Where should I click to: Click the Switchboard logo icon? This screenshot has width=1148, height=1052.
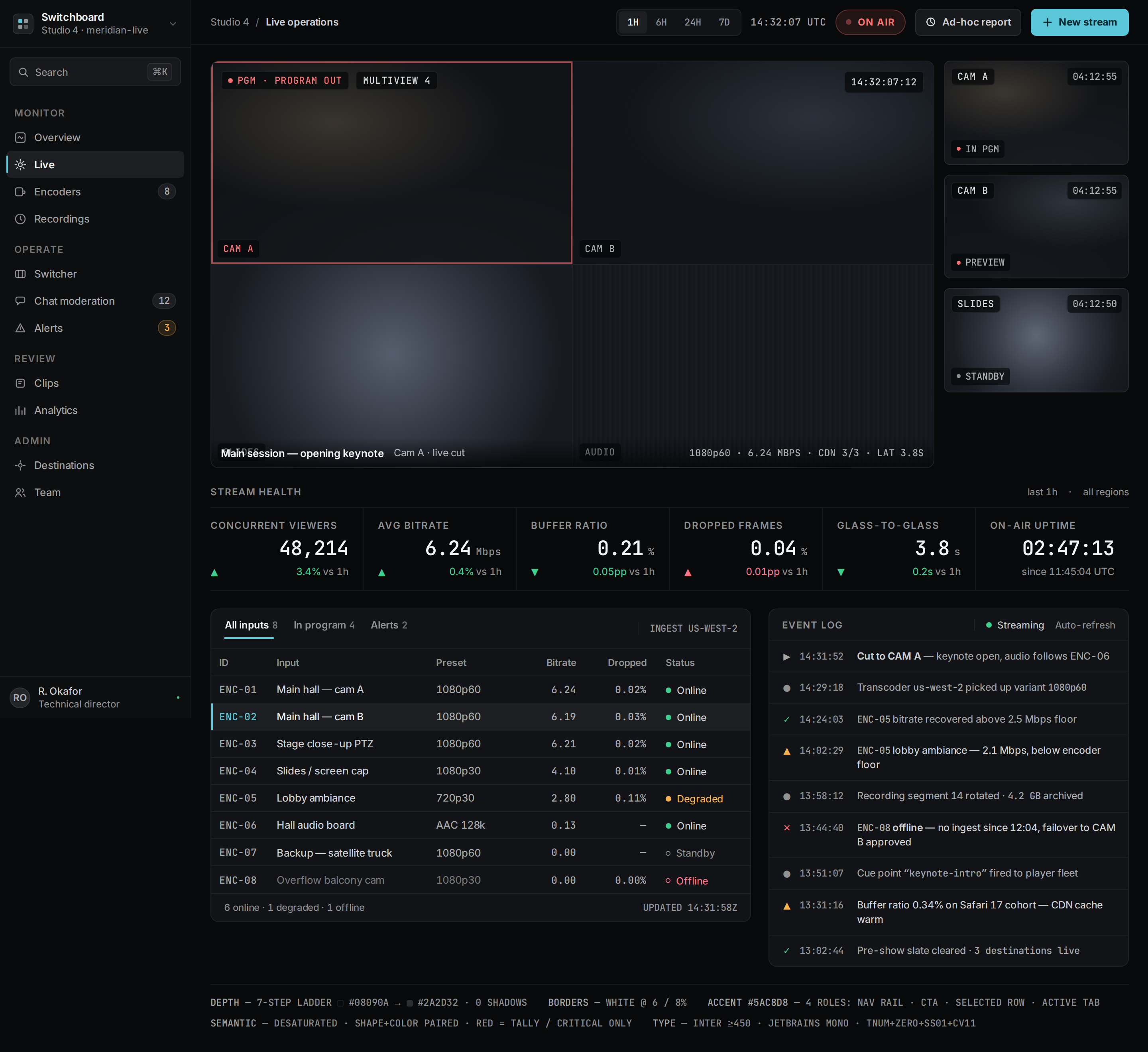coord(23,24)
